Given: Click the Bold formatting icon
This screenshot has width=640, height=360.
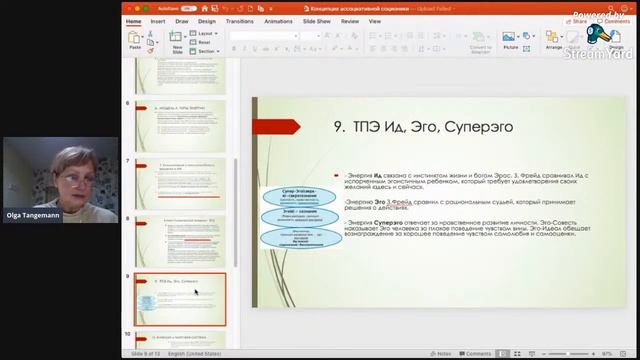Looking at the screenshot, I should 234,49.
